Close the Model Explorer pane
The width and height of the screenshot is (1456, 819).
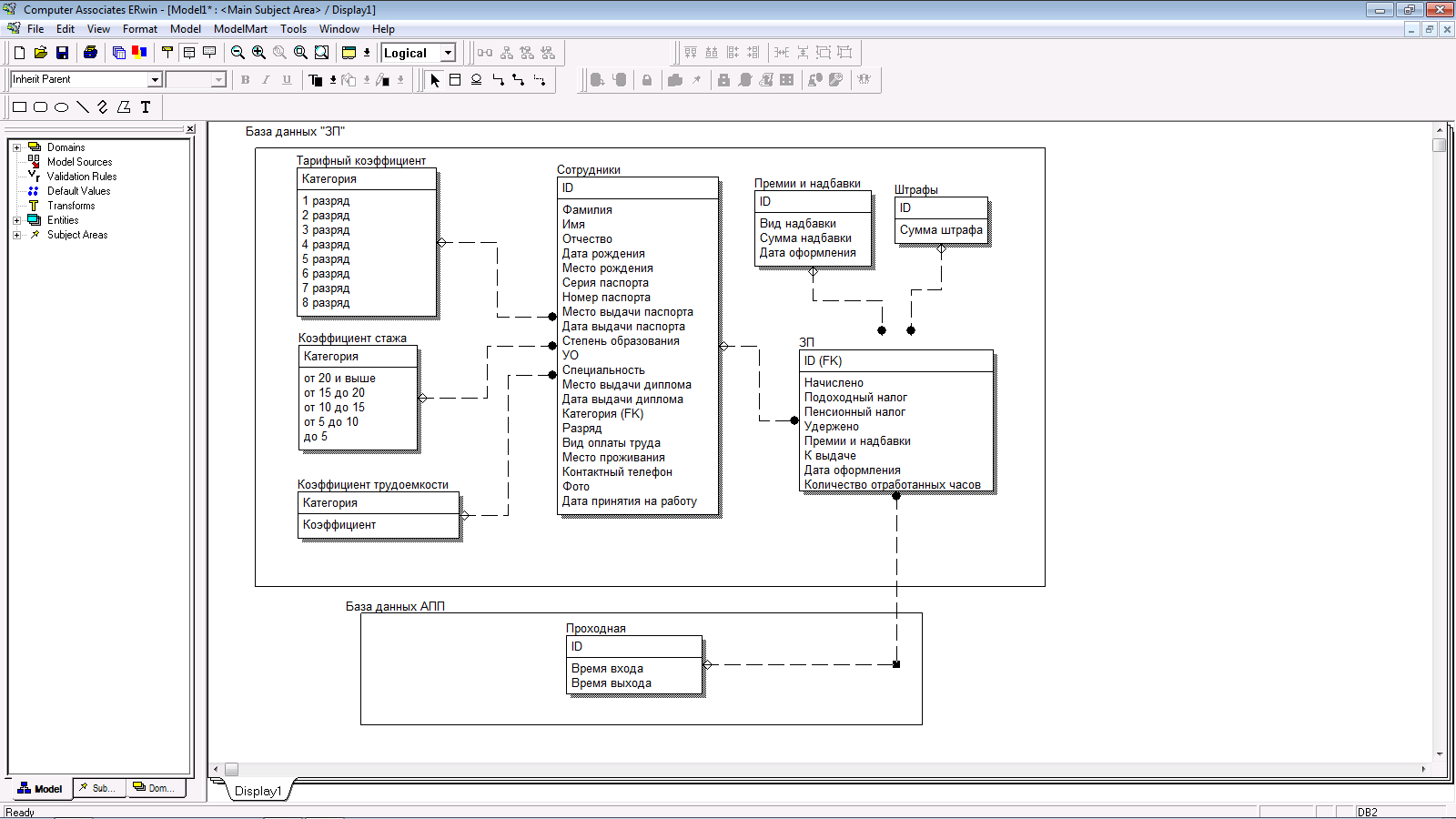coord(190,129)
